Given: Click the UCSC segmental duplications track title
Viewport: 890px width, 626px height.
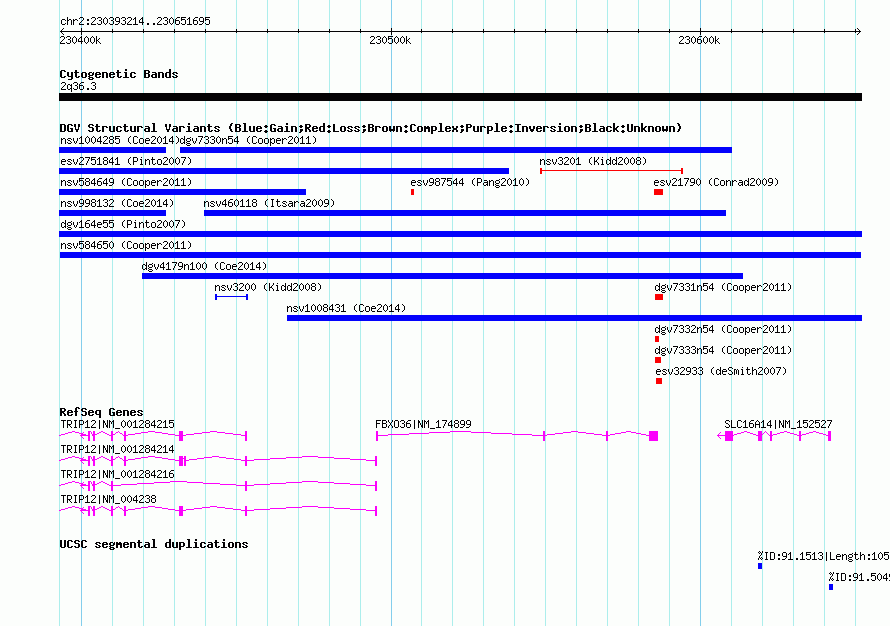Looking at the screenshot, I should tap(154, 544).
